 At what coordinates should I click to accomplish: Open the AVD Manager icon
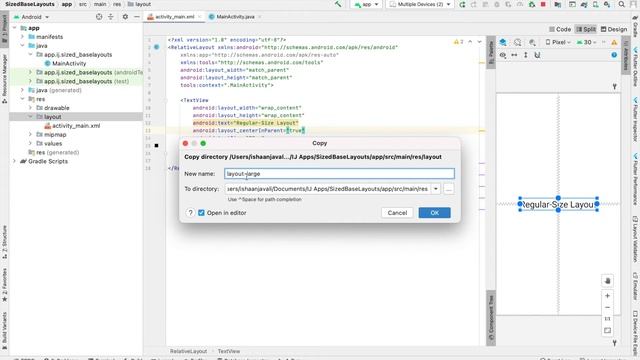click(x=596, y=4)
